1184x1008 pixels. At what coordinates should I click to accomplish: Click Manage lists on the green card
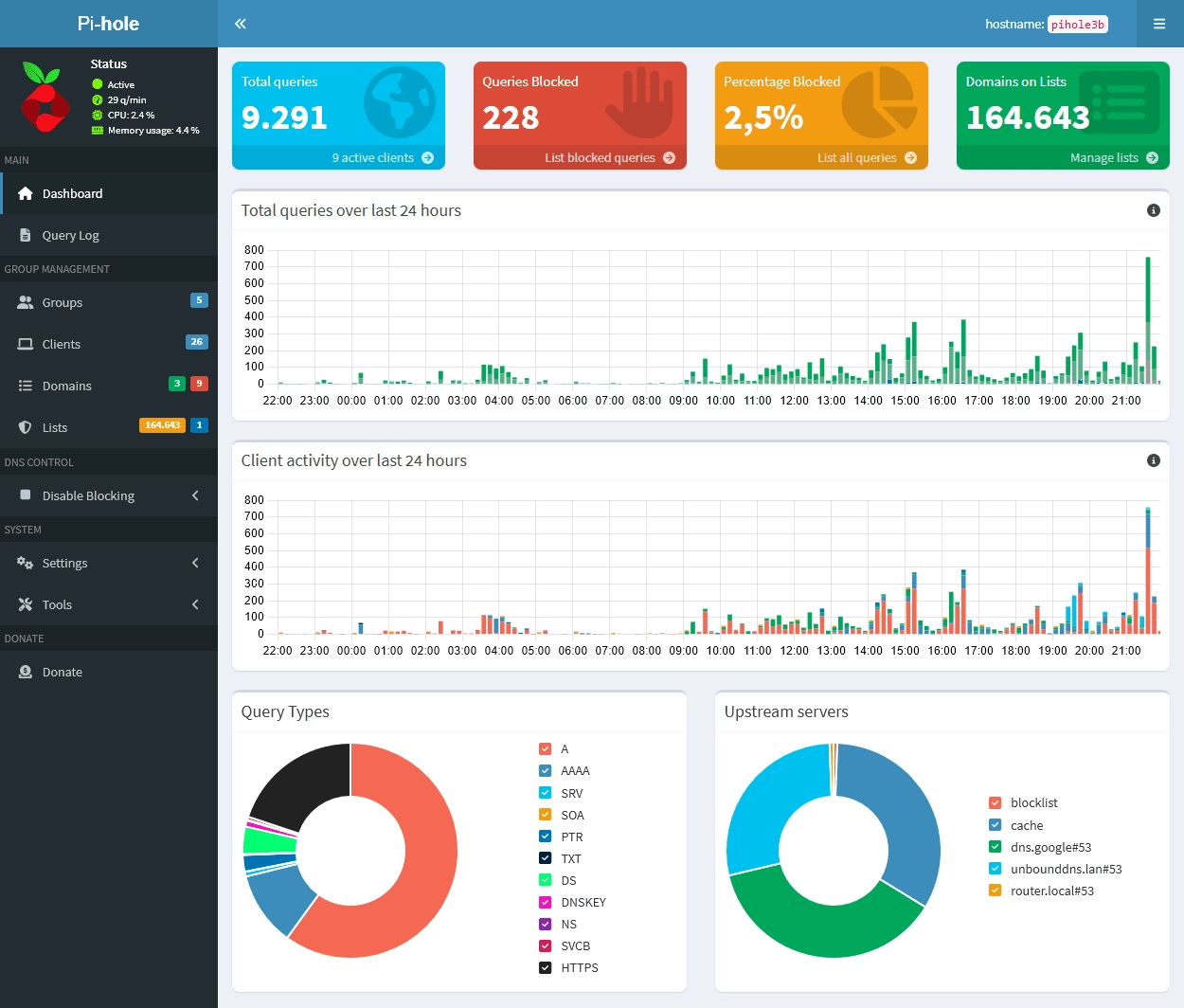[1104, 158]
